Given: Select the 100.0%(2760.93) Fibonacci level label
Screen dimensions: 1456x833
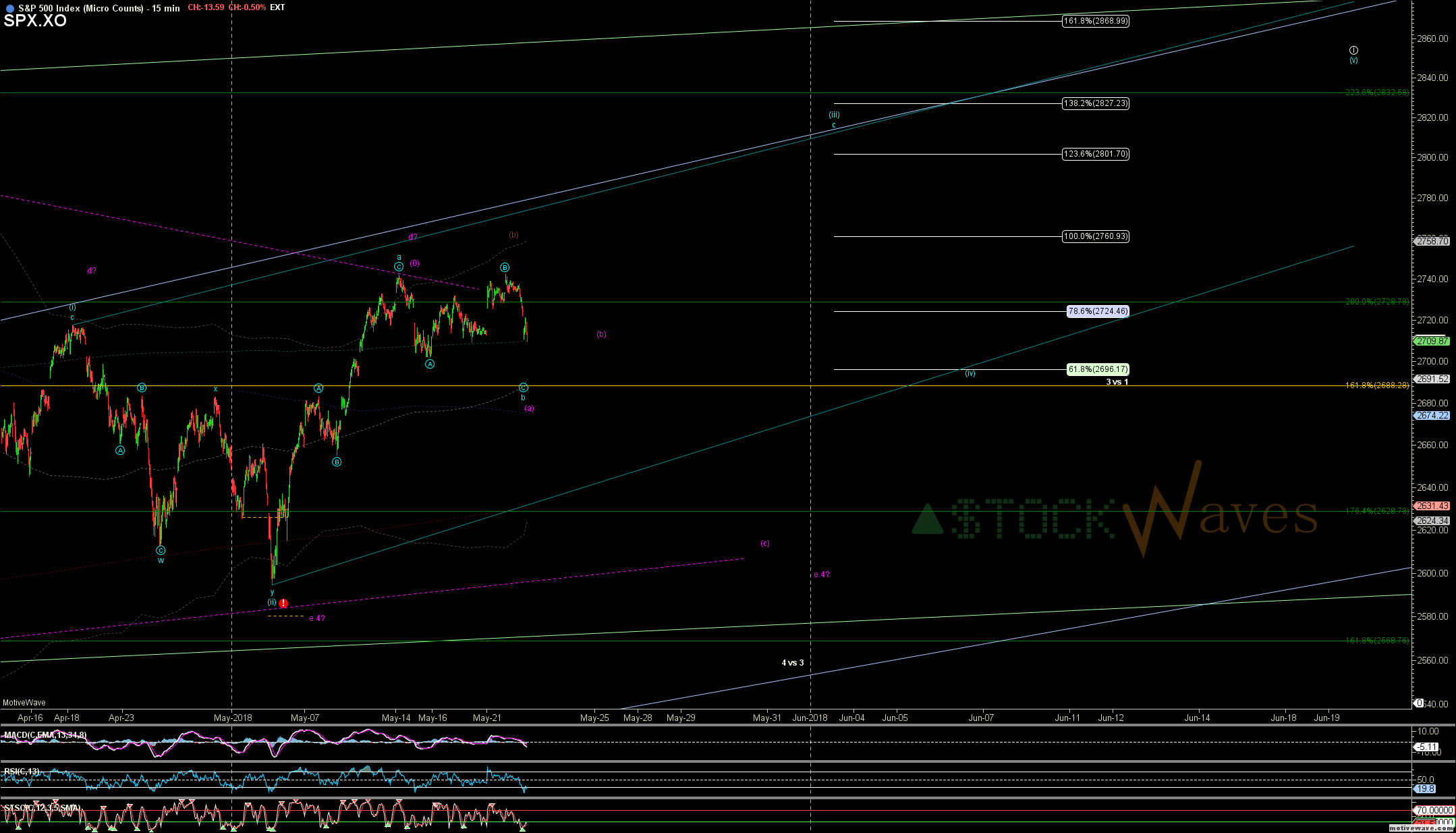Looking at the screenshot, I should point(1095,236).
